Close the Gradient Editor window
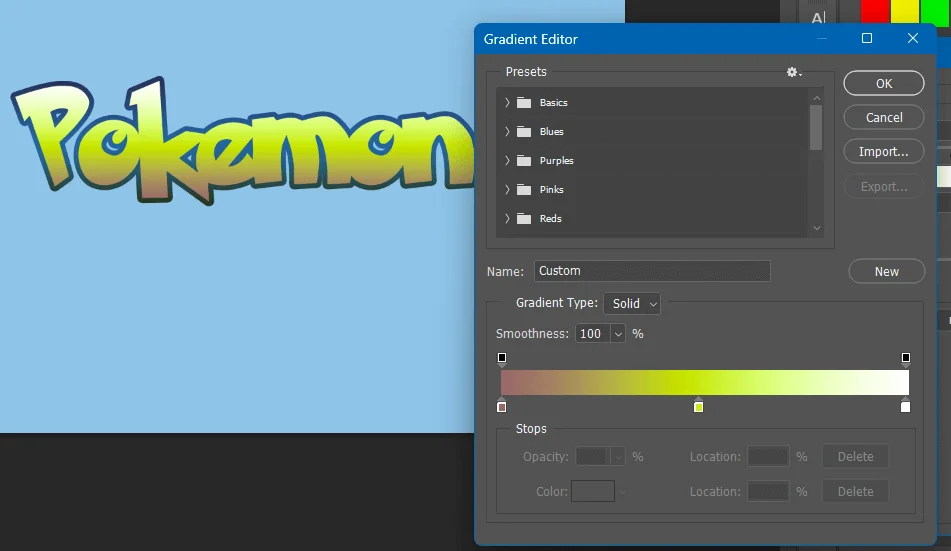Image resolution: width=951 pixels, height=551 pixels. 913,38
